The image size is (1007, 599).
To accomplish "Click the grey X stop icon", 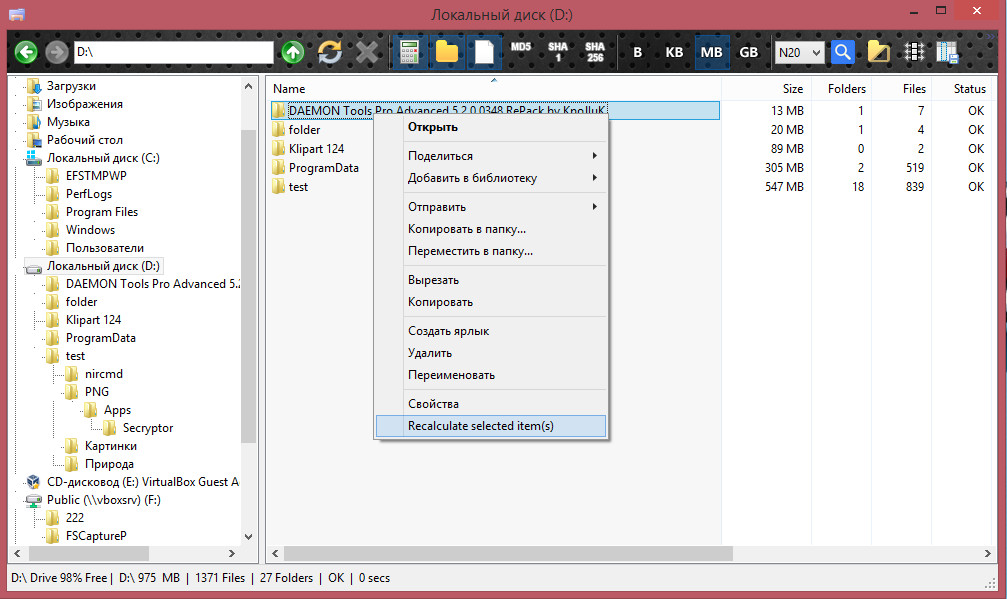I will click(367, 52).
